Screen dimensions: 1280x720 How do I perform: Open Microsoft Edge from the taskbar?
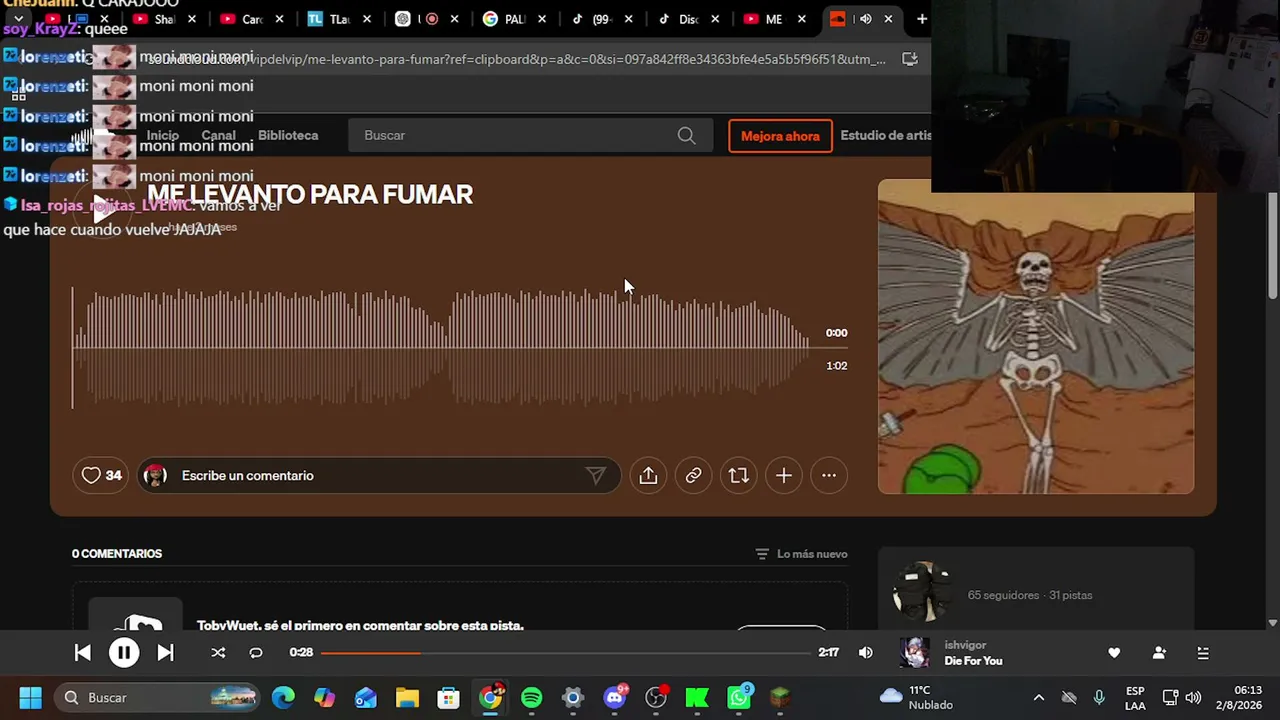(284, 698)
